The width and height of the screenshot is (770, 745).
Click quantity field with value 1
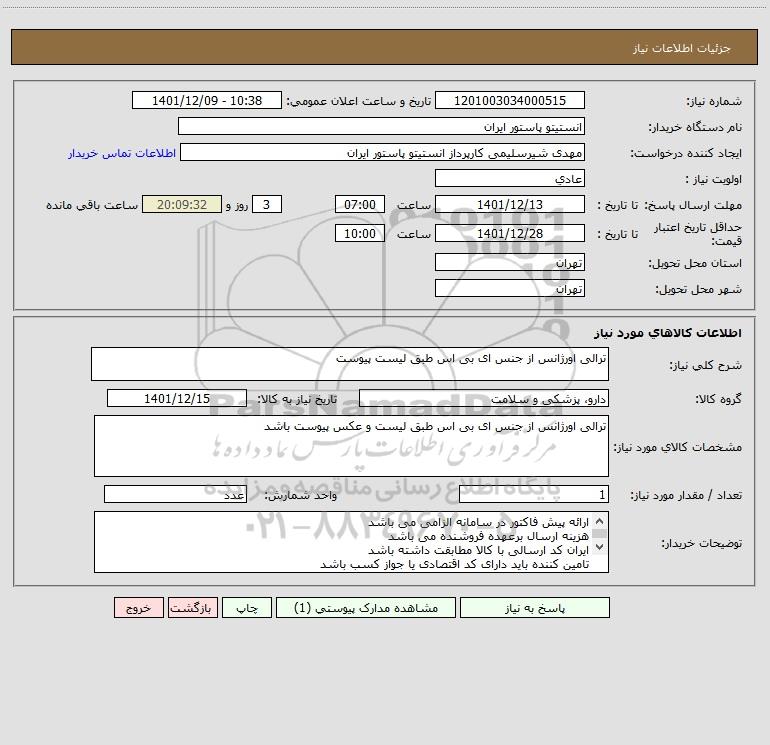[x=534, y=494]
